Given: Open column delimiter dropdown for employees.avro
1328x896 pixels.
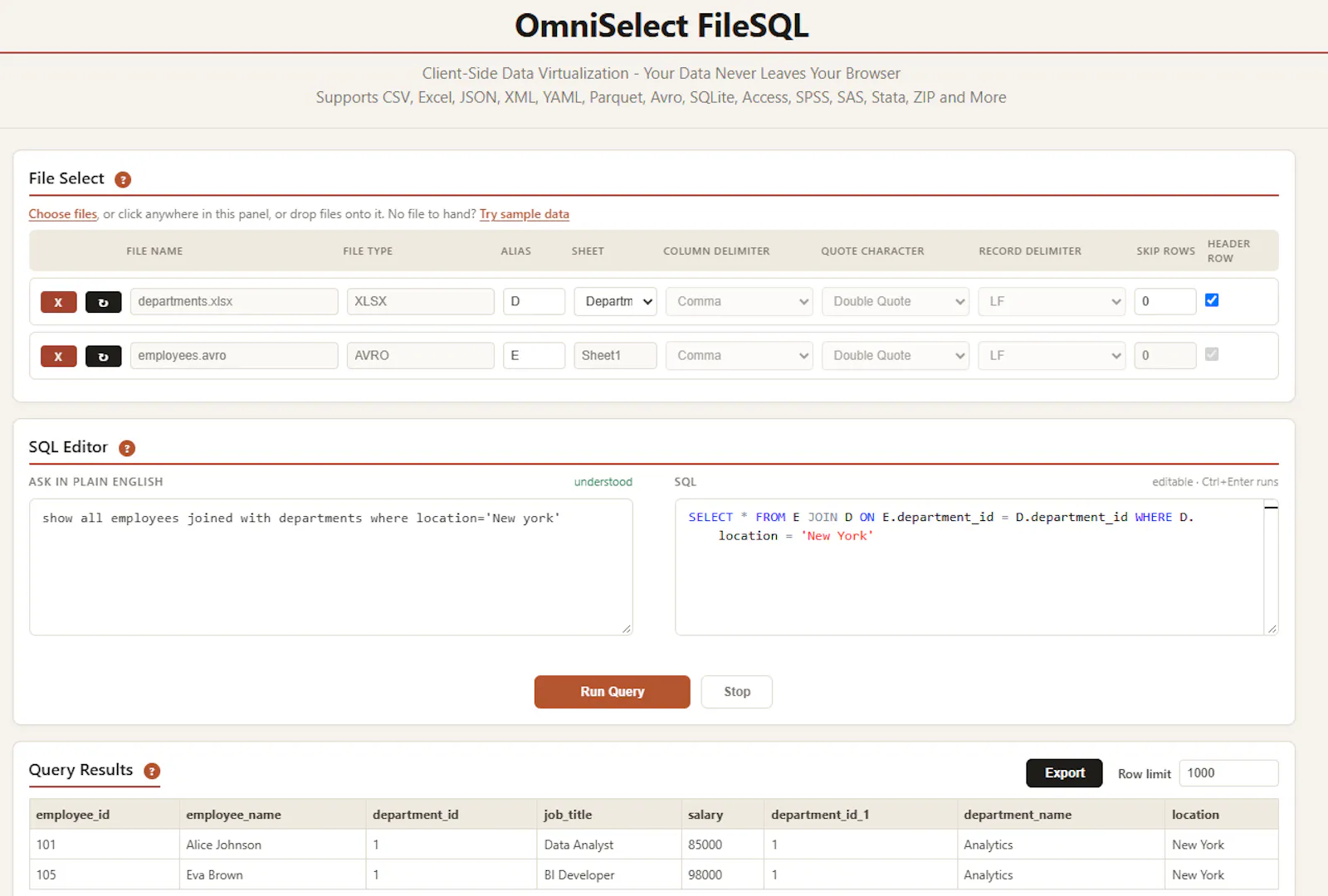Looking at the screenshot, I should click(x=739, y=355).
